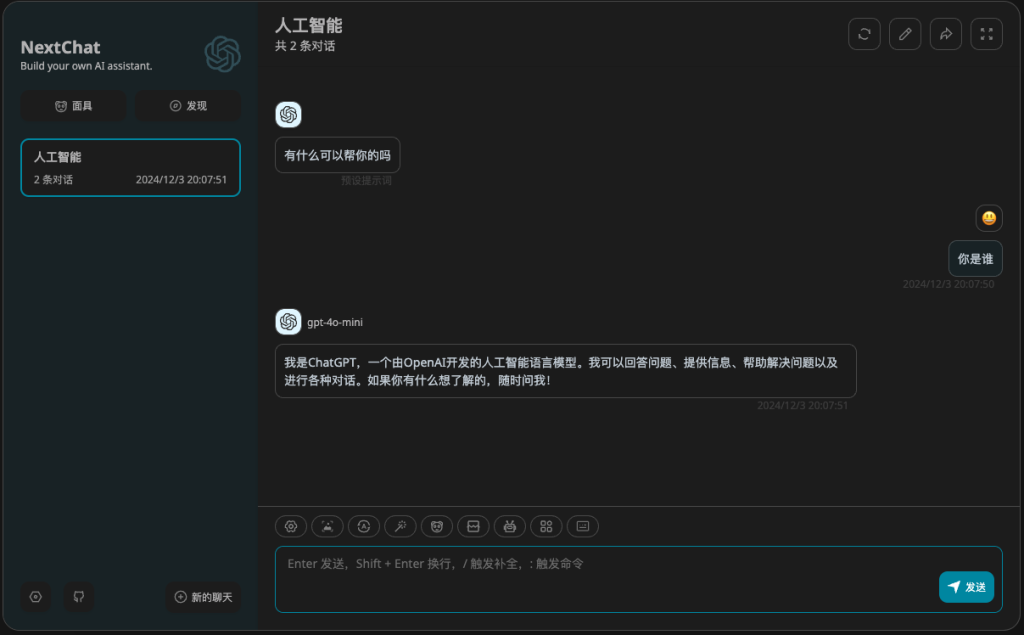The height and width of the screenshot is (635, 1024).
Task: Open quick prompts magic wand
Action: (400, 527)
